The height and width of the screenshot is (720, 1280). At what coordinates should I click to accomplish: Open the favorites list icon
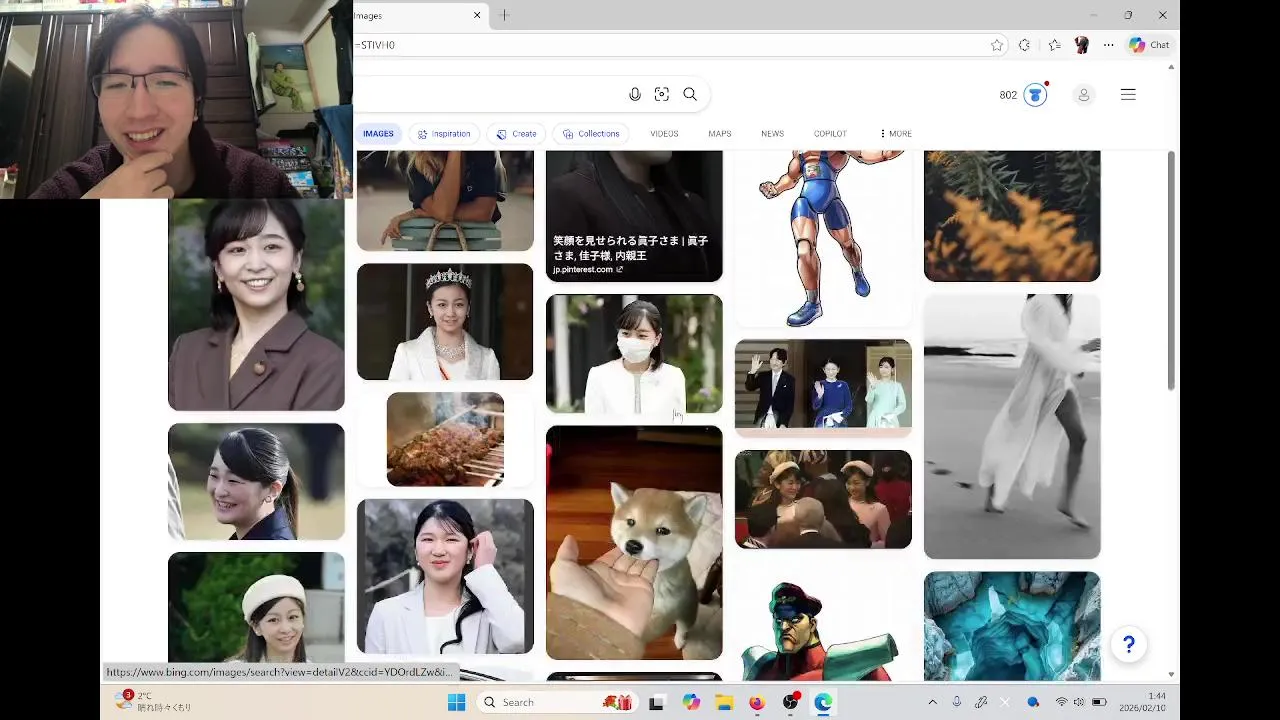coord(1054,45)
